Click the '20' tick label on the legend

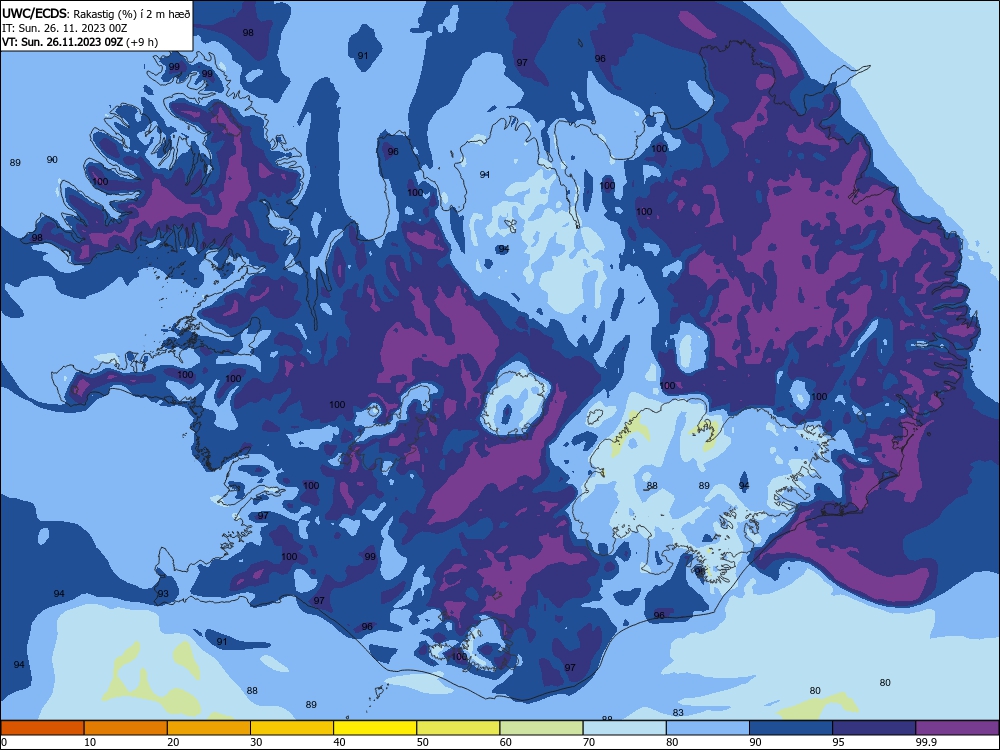[x=173, y=742]
